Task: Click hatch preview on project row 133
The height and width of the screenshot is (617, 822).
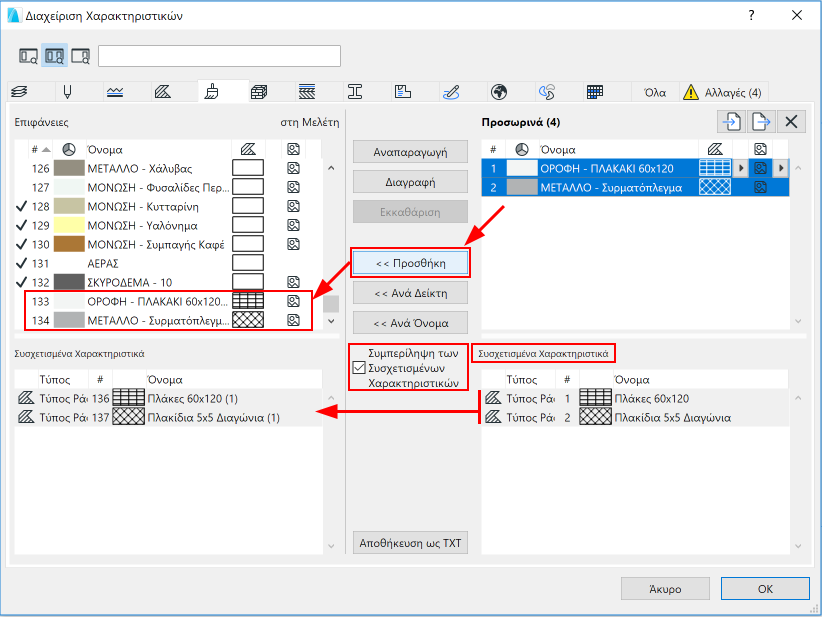Action: [248, 301]
